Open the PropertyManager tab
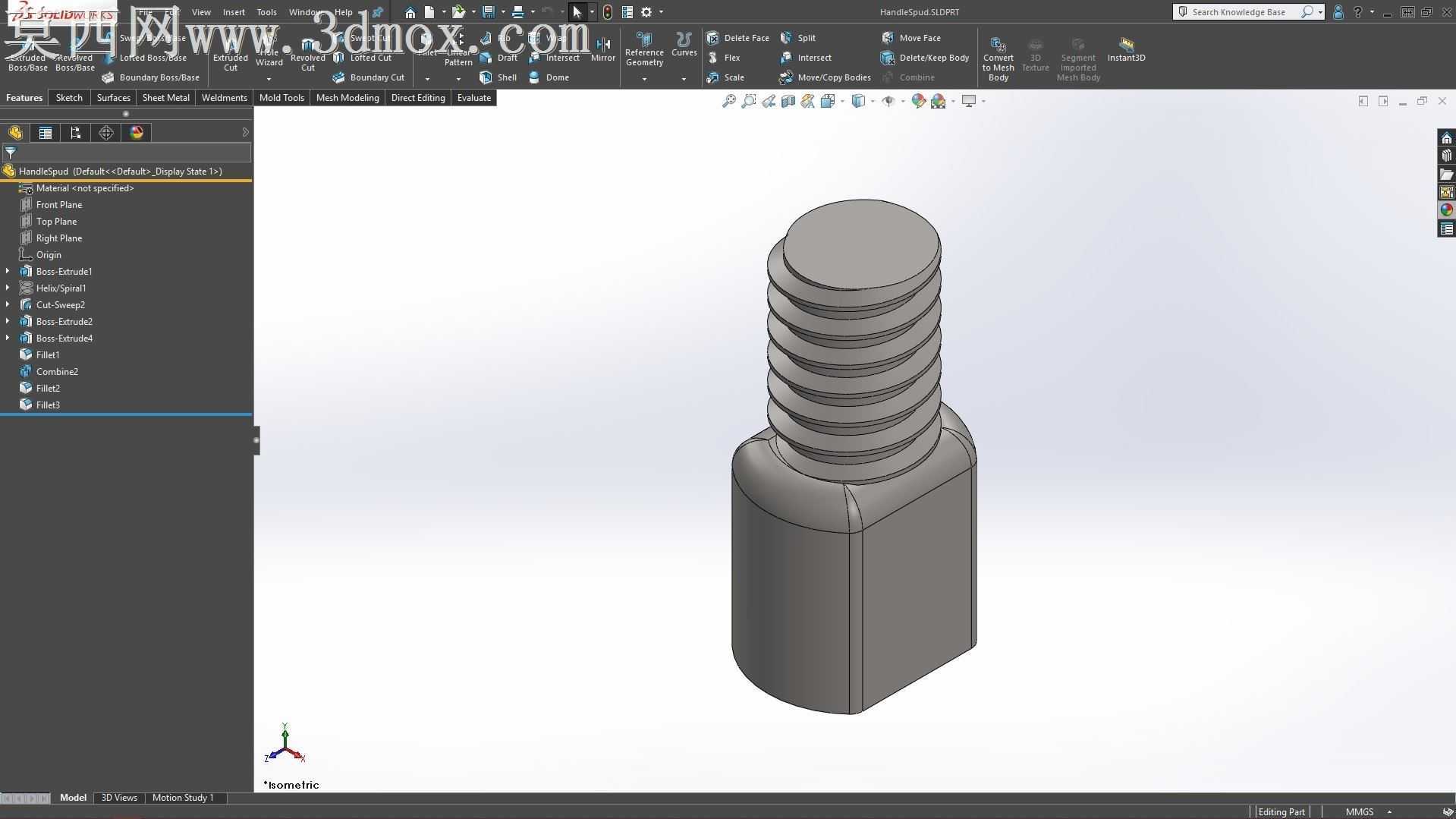 click(46, 133)
